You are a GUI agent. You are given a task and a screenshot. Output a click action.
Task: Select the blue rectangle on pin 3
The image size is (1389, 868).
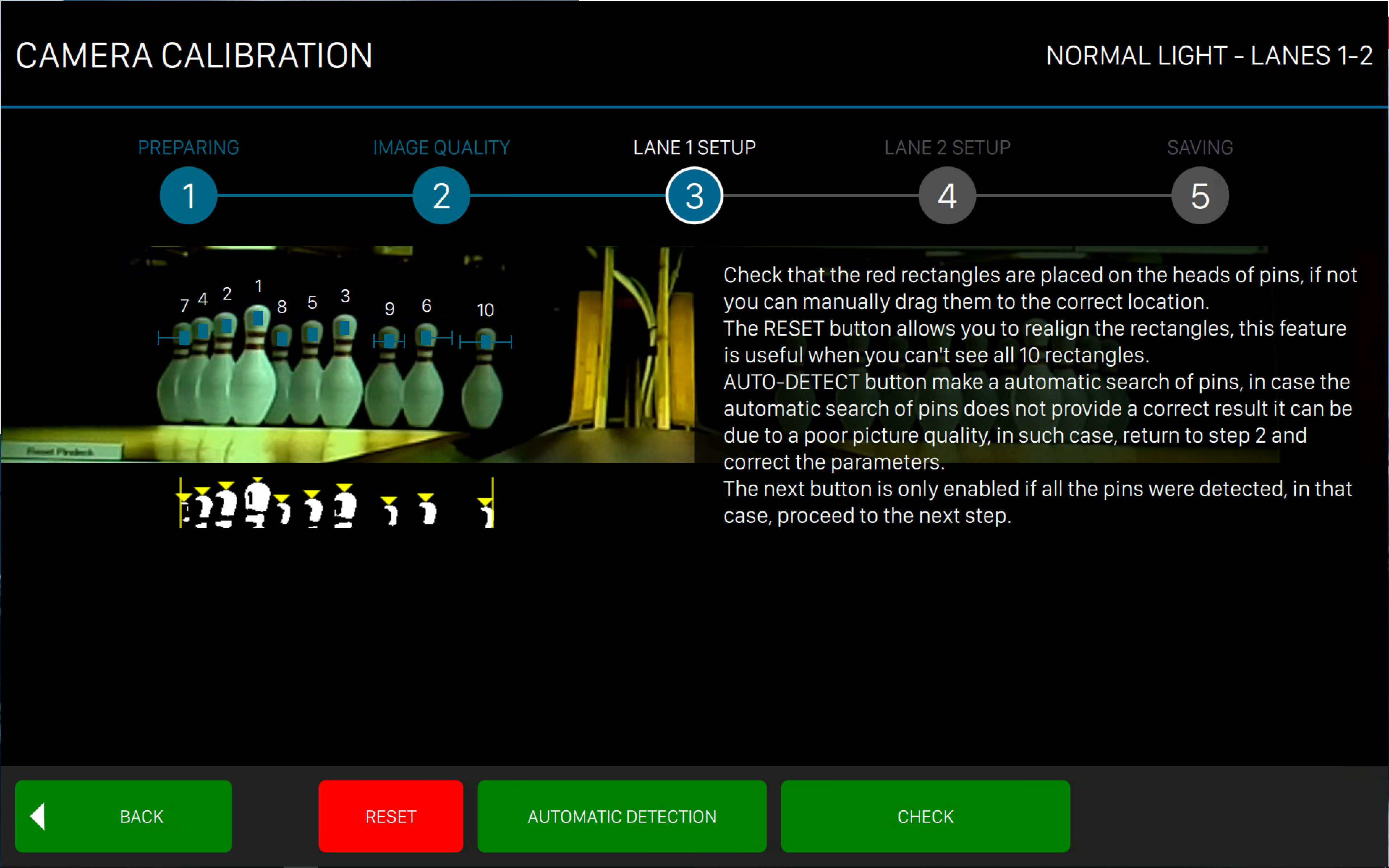(x=344, y=328)
